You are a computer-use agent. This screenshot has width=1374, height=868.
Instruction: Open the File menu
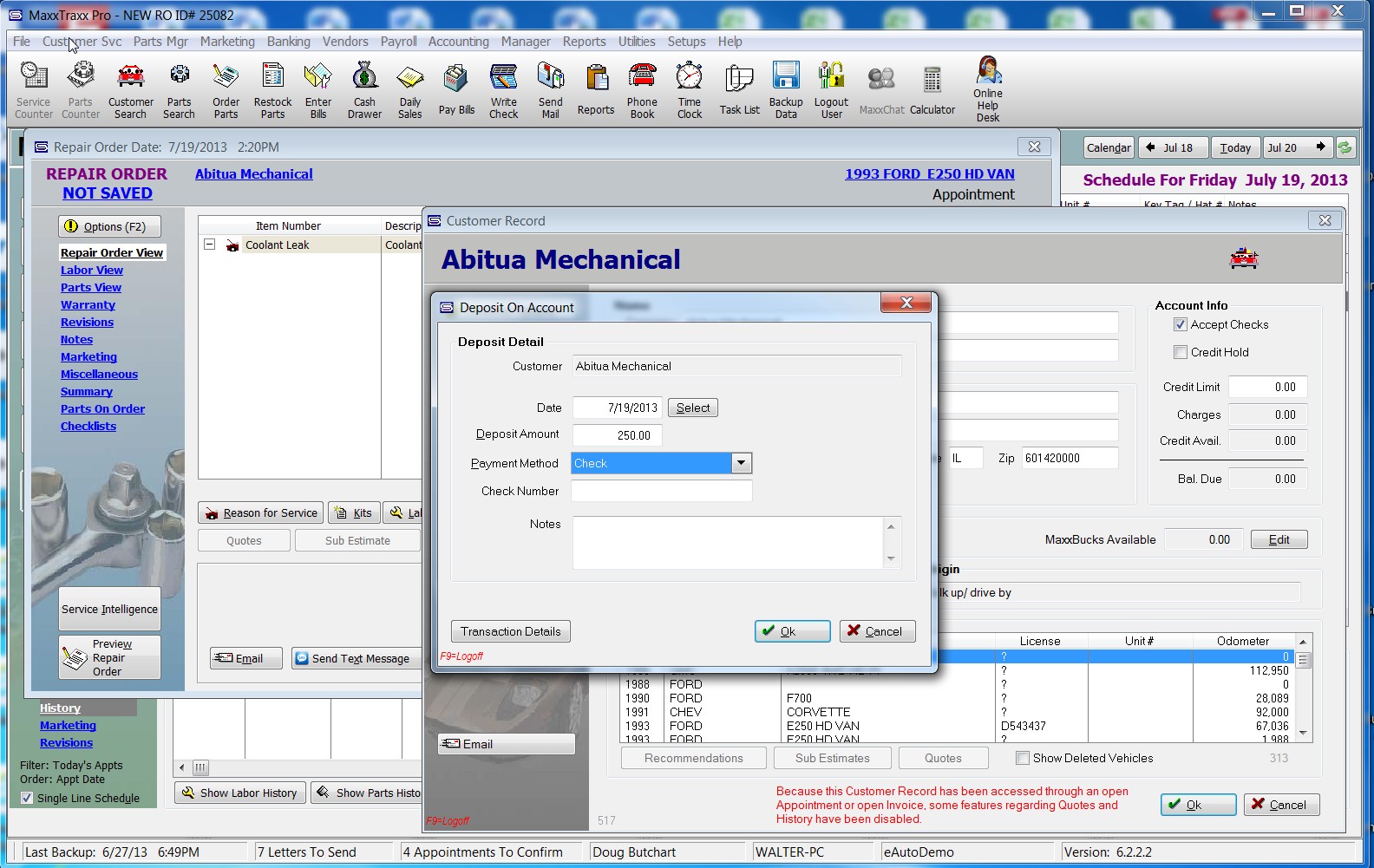(22, 42)
